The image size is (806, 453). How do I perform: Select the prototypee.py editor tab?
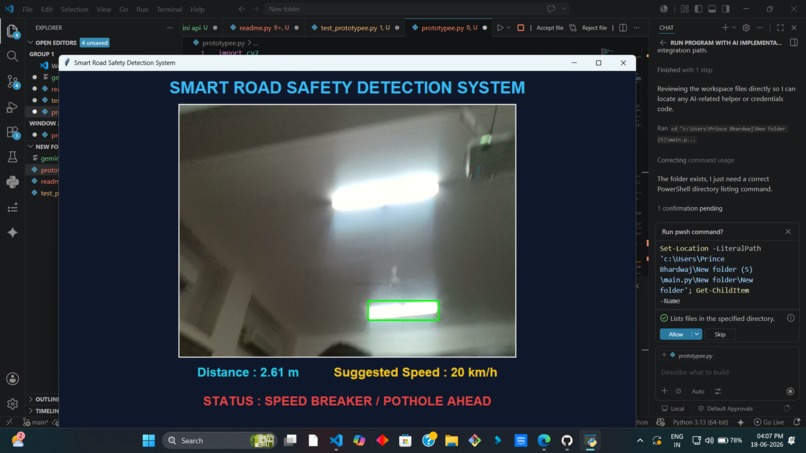click(449, 28)
